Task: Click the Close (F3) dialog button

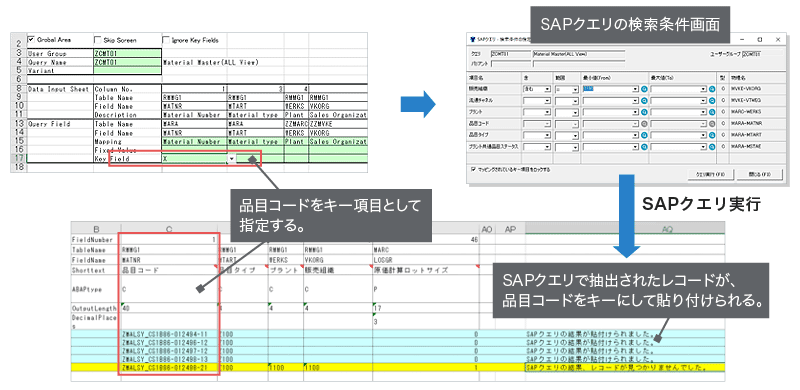Action: click(760, 175)
